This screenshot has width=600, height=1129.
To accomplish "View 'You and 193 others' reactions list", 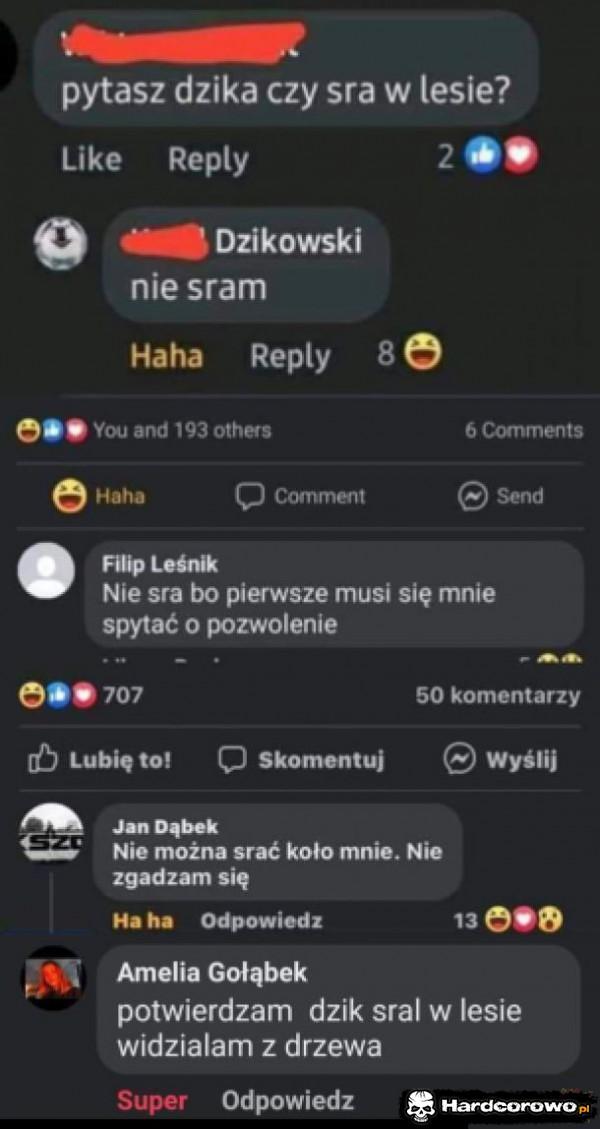I will point(182,431).
